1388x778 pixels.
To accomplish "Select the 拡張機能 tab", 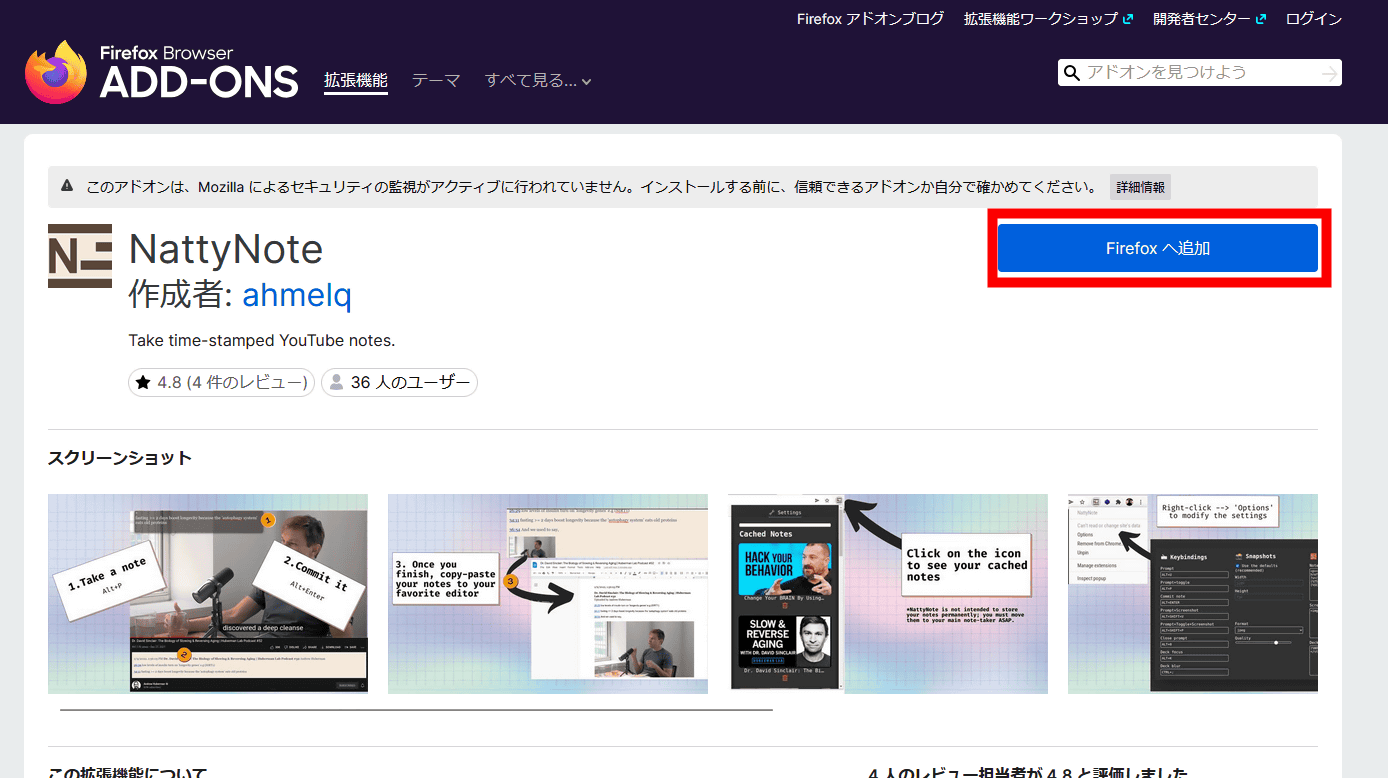I will pos(355,80).
